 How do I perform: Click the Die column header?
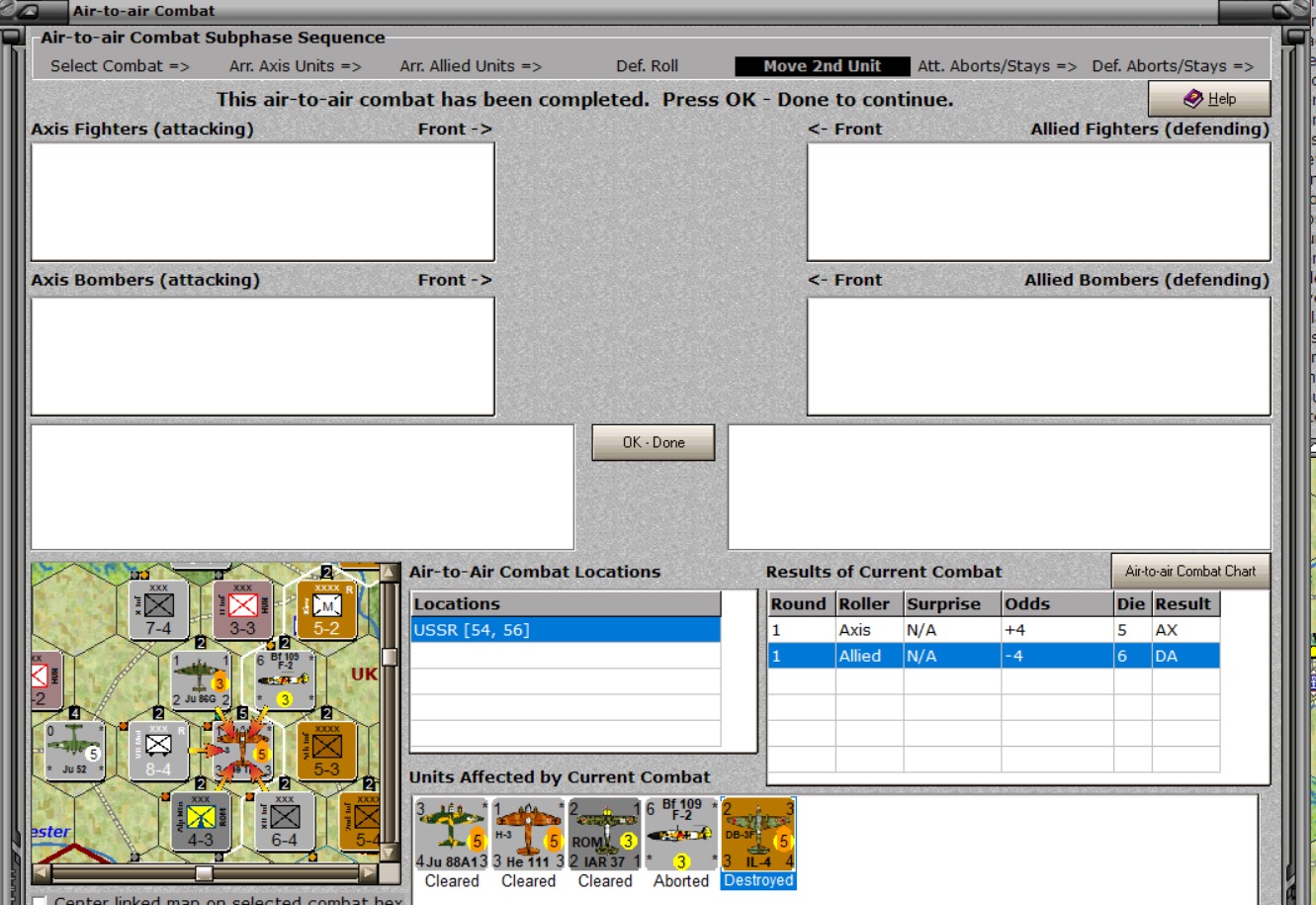pyautogui.click(x=1132, y=604)
